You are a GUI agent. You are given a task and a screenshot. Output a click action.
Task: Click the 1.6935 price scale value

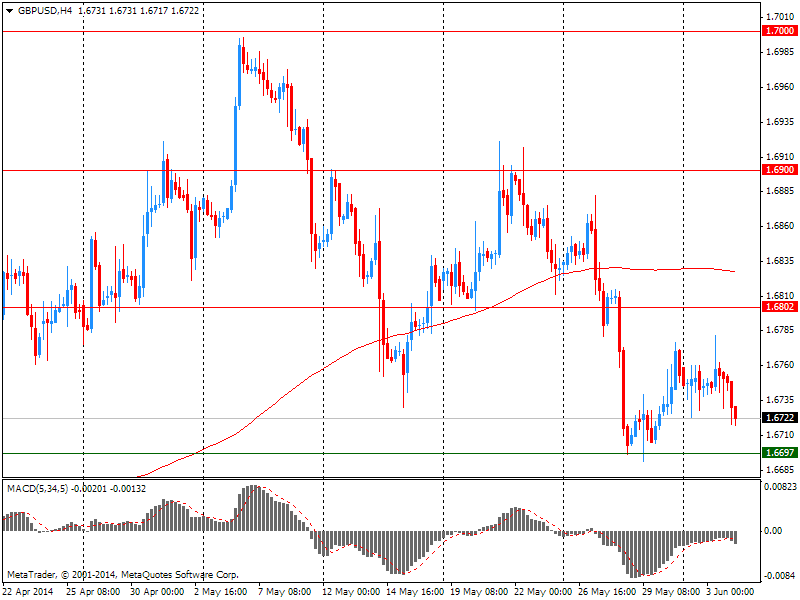[x=780, y=121]
